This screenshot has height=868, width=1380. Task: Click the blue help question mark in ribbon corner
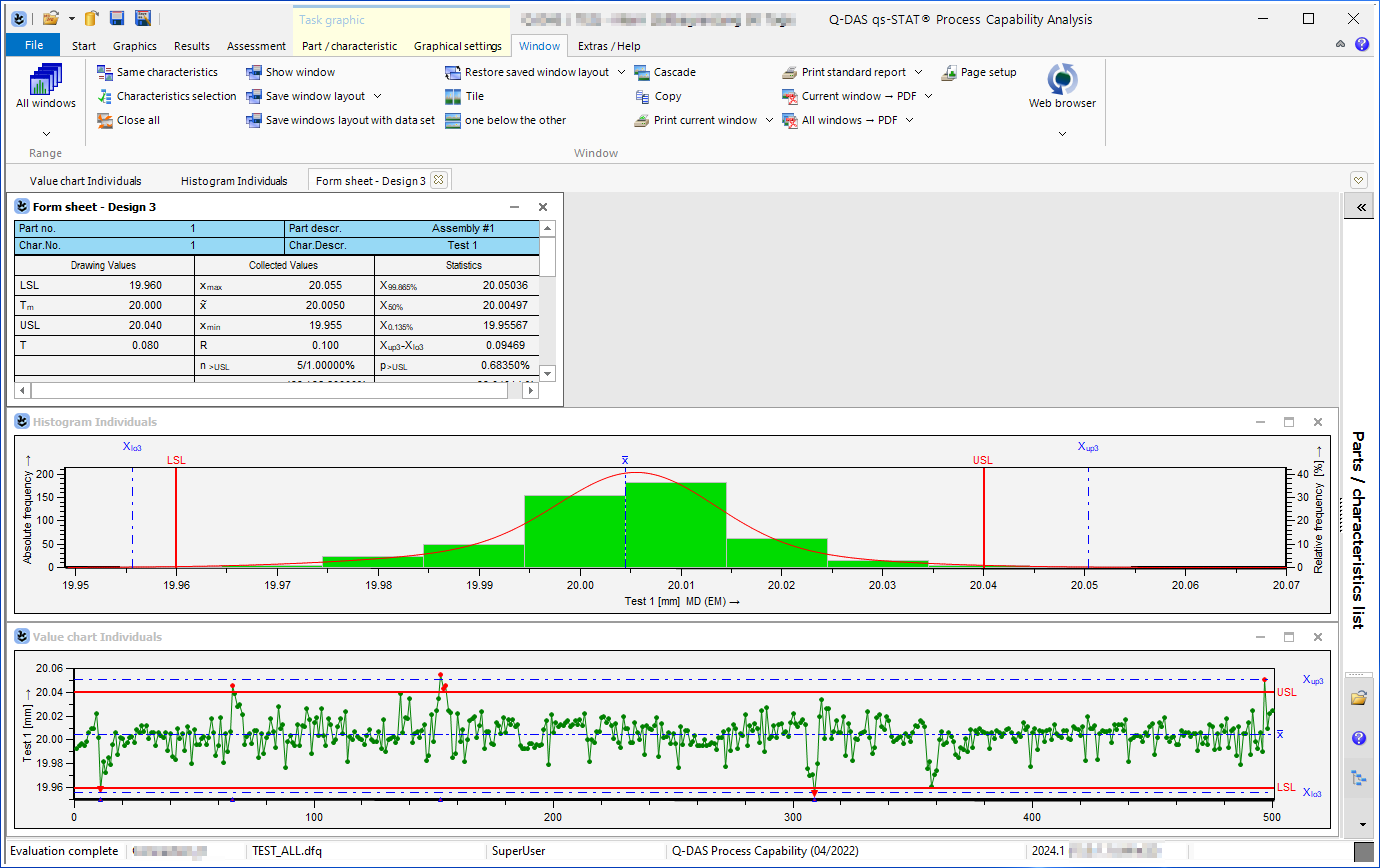click(x=1361, y=45)
